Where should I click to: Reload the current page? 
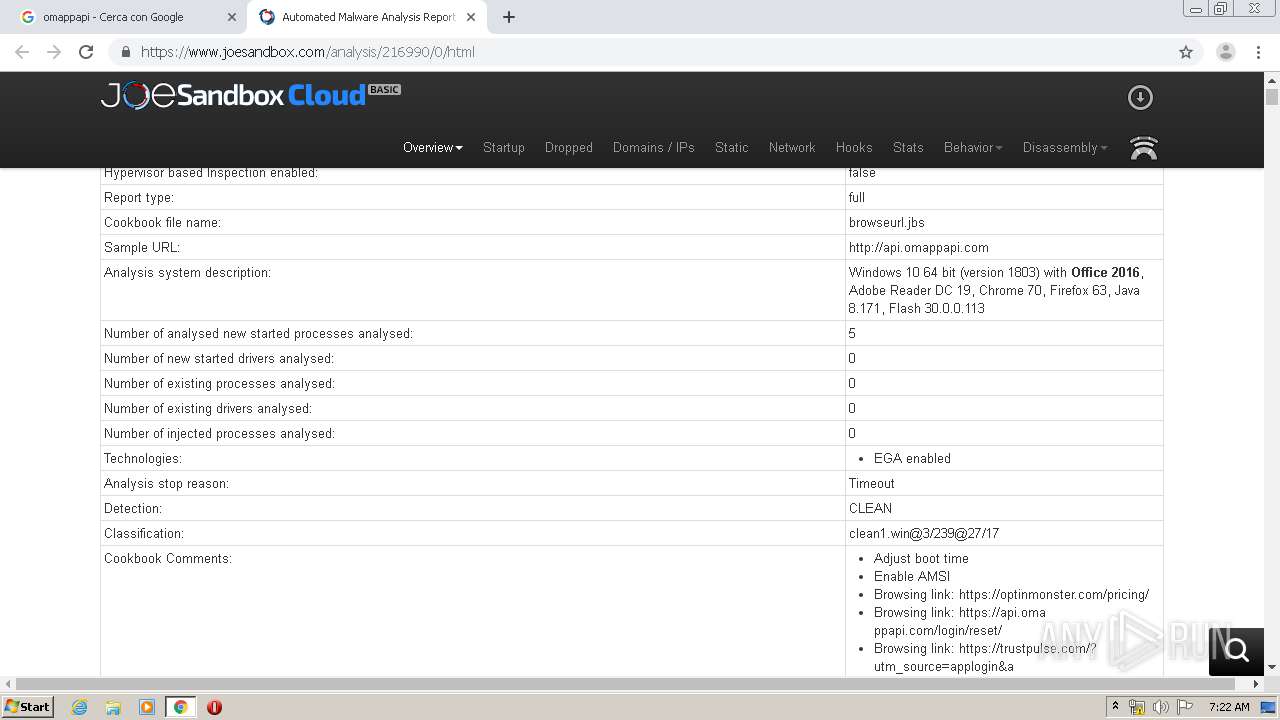(86, 52)
